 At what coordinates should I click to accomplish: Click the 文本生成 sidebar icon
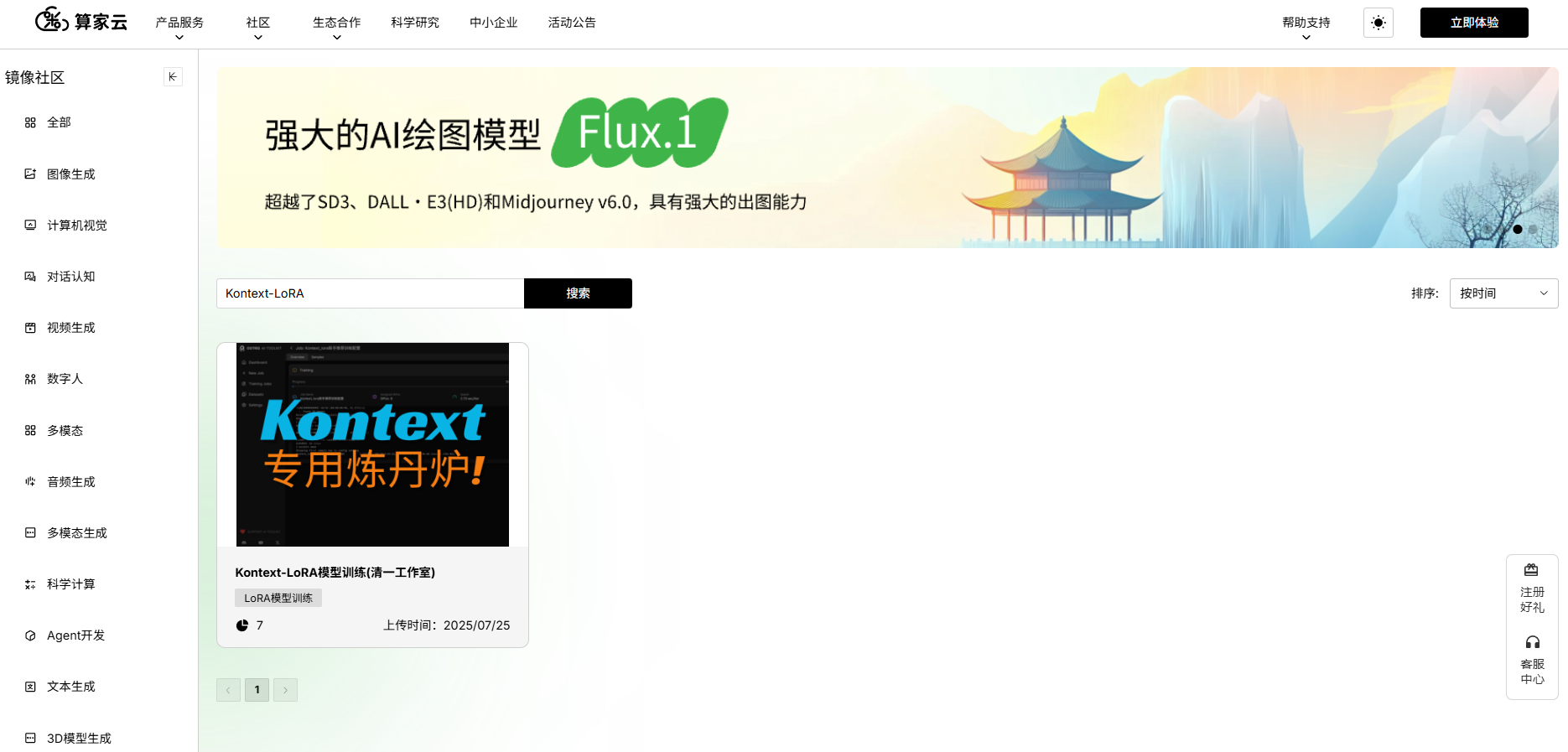(30, 687)
